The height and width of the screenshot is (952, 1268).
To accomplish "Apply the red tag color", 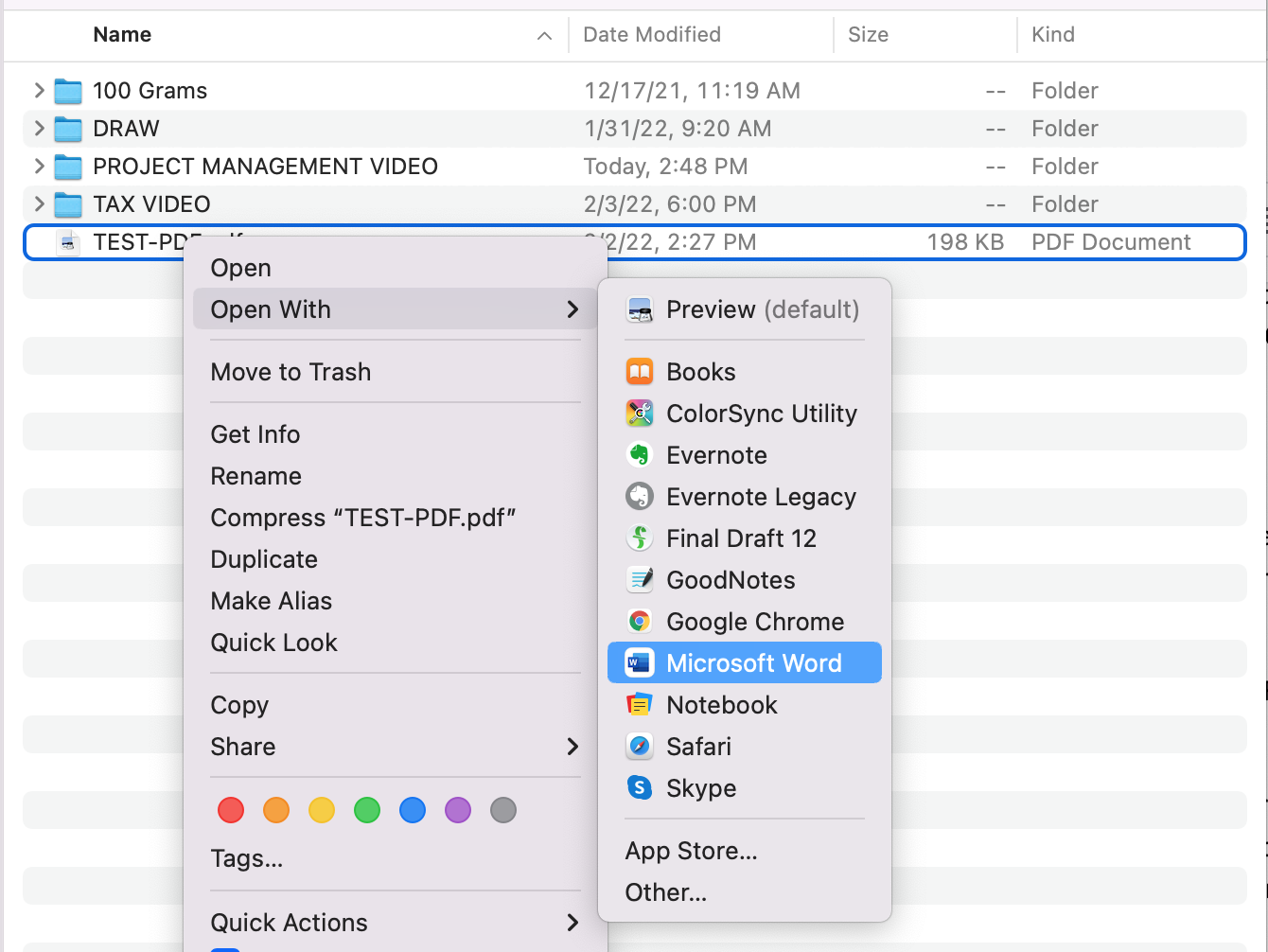I will click(231, 810).
